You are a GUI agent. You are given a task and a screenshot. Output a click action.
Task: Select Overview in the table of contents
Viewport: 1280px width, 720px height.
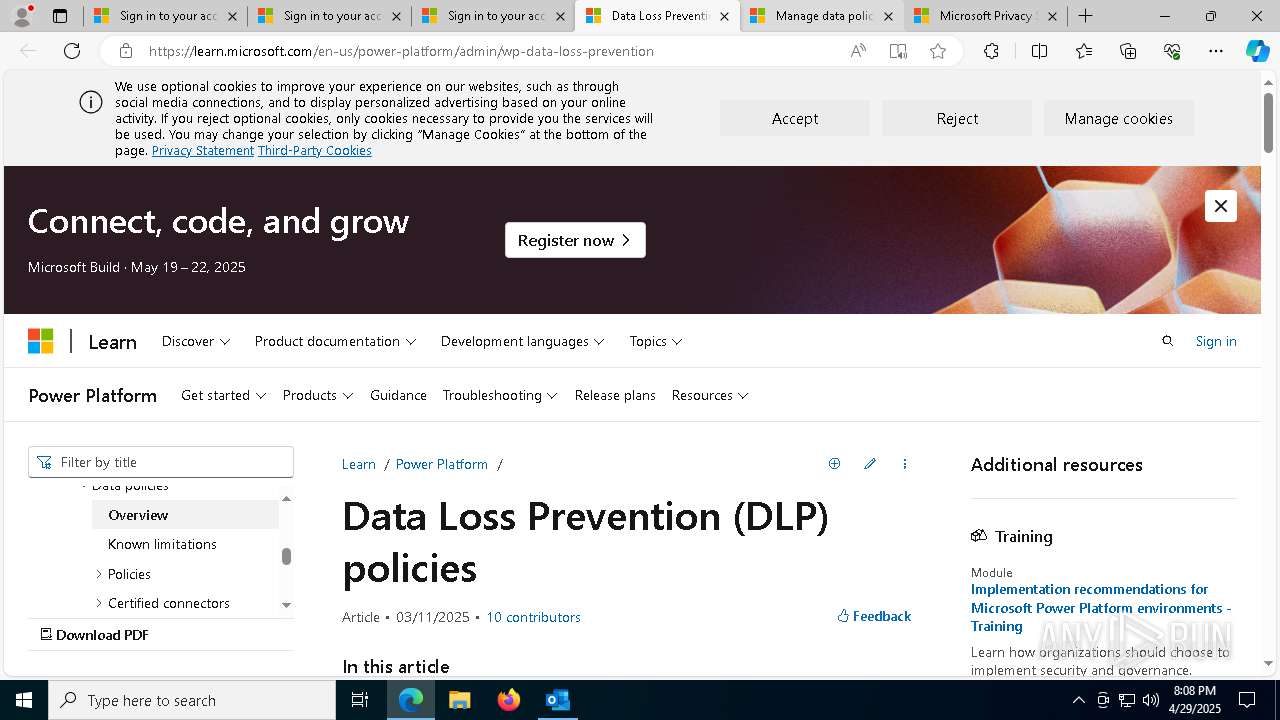tap(185, 515)
